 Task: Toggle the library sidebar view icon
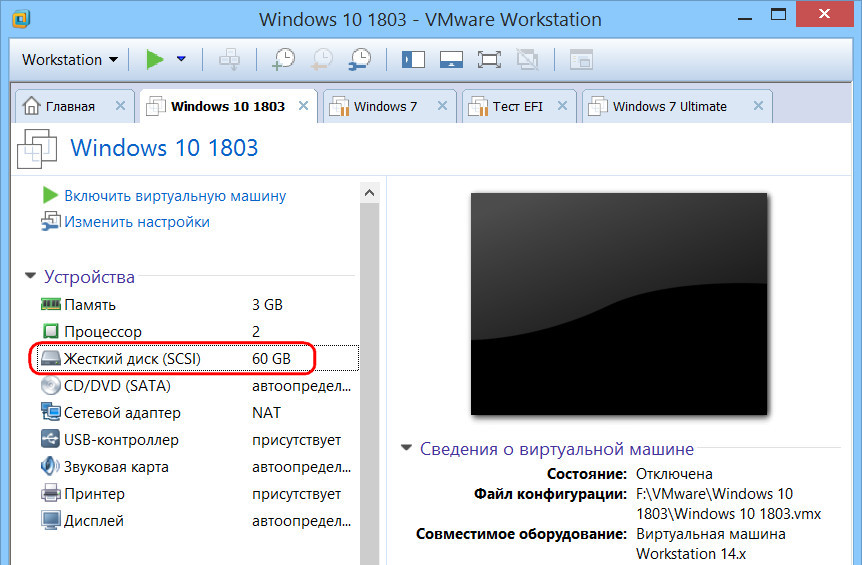pyautogui.click(x=413, y=59)
